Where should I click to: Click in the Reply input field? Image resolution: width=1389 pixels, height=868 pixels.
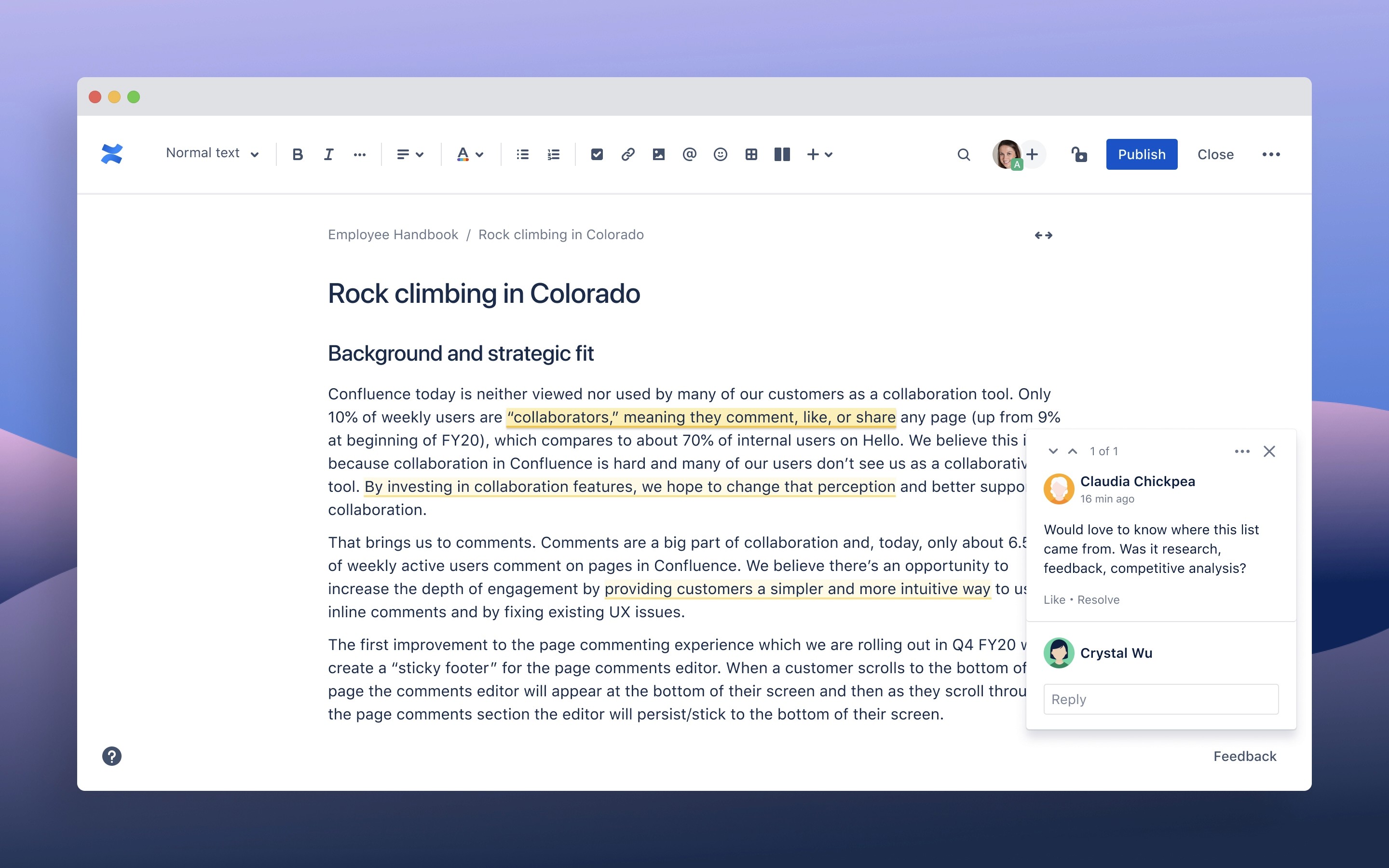pyautogui.click(x=1160, y=699)
